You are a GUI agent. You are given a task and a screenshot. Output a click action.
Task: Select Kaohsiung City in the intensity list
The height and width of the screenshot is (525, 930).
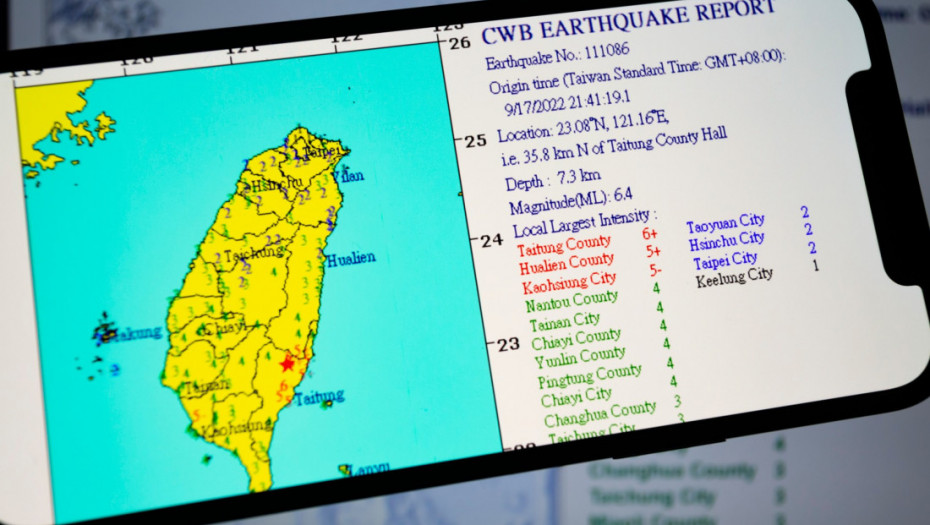(569, 282)
